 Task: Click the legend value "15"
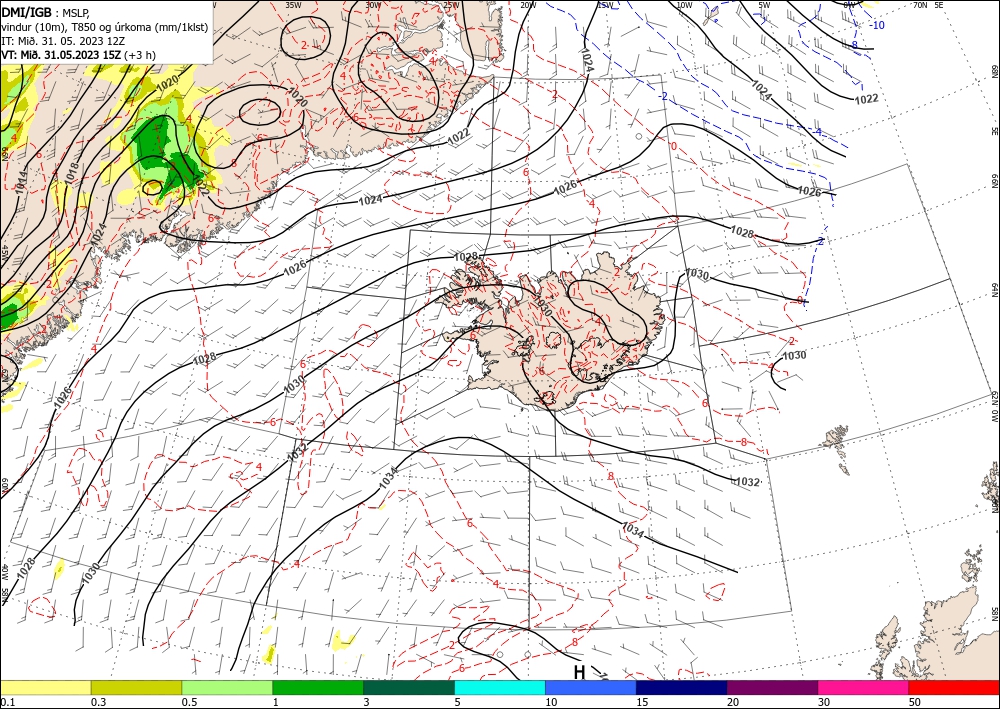[642, 702]
